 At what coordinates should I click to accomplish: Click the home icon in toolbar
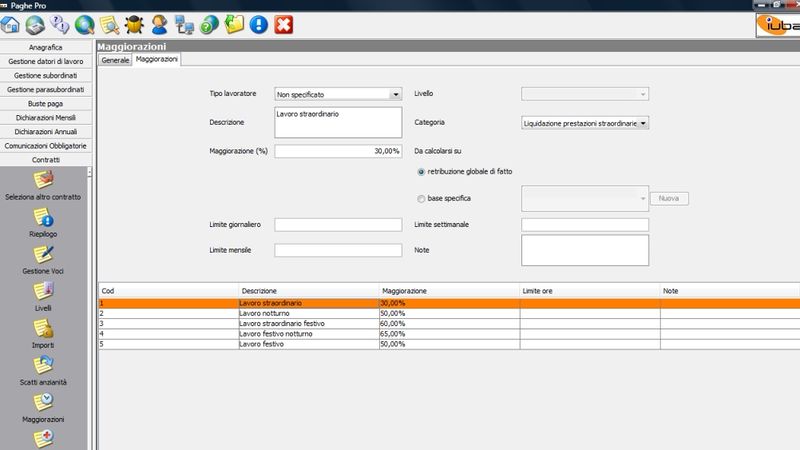(x=12, y=23)
